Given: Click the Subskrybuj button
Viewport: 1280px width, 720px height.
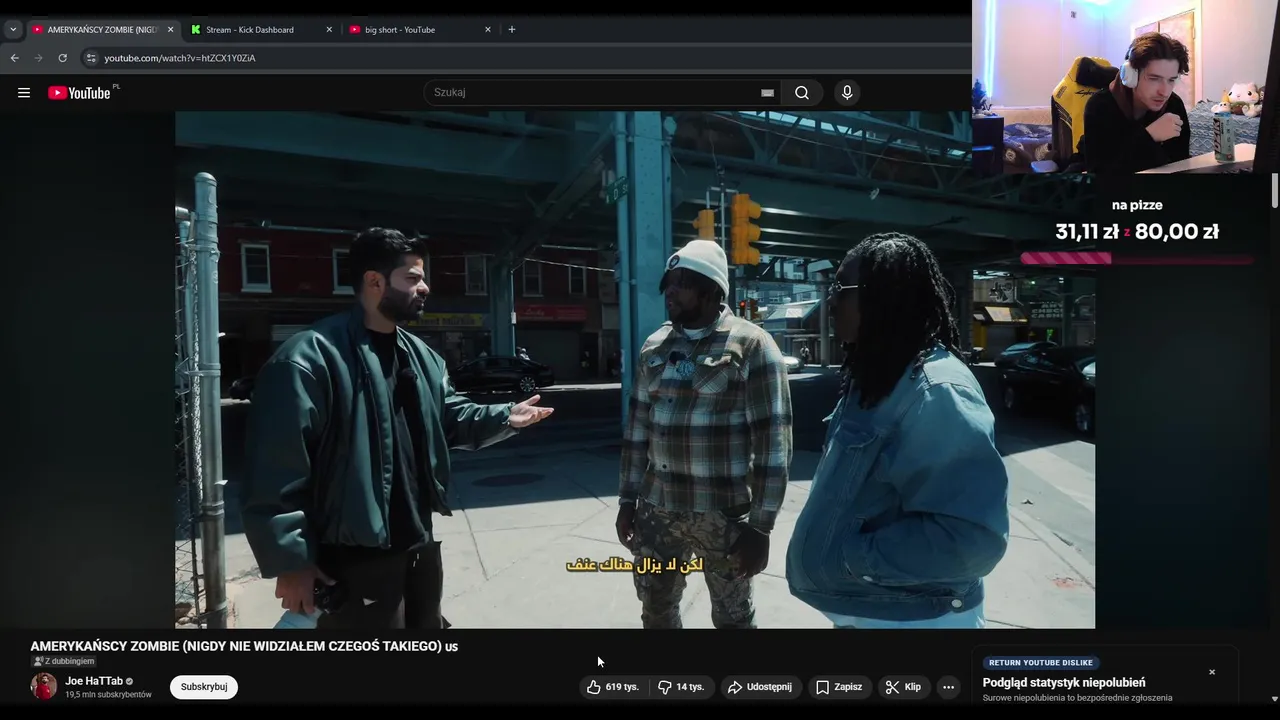Looking at the screenshot, I should (204, 687).
